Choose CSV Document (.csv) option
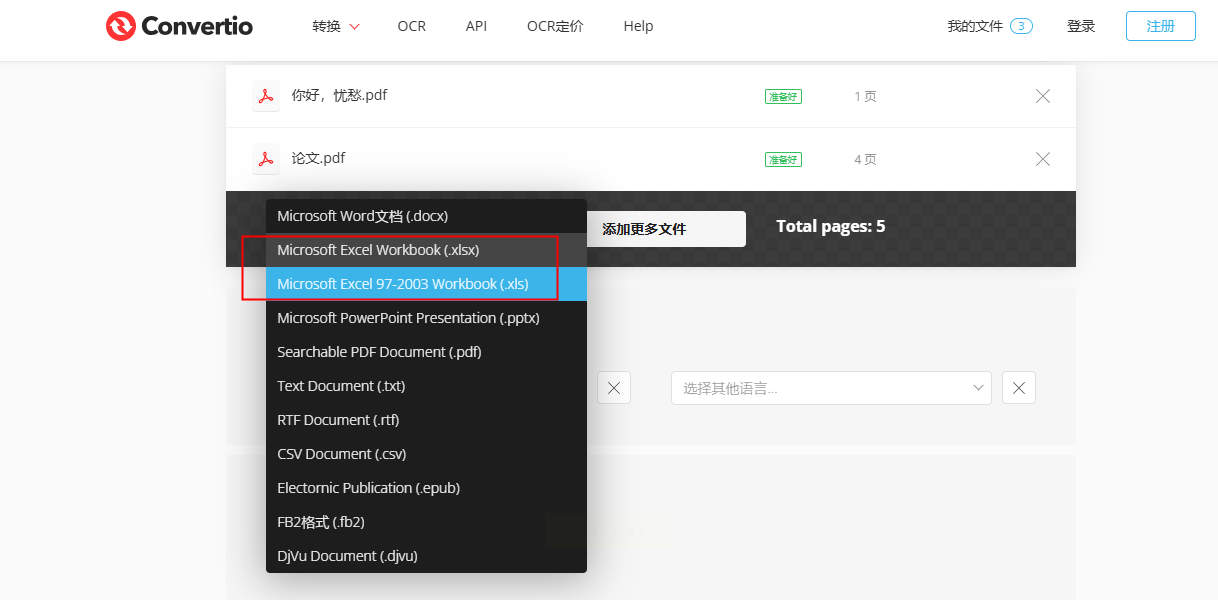1218x600 pixels. pos(426,454)
